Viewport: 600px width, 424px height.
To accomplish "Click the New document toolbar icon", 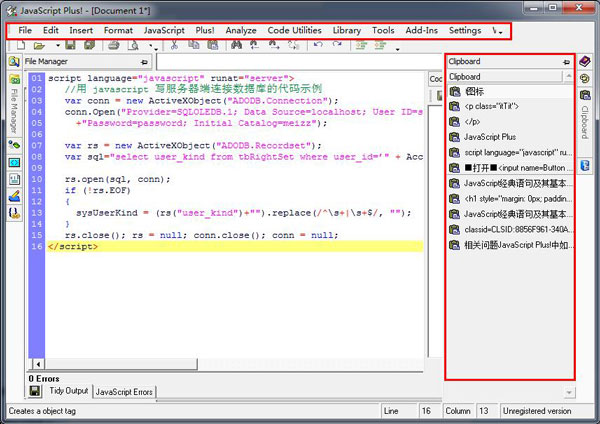I will coord(21,45).
